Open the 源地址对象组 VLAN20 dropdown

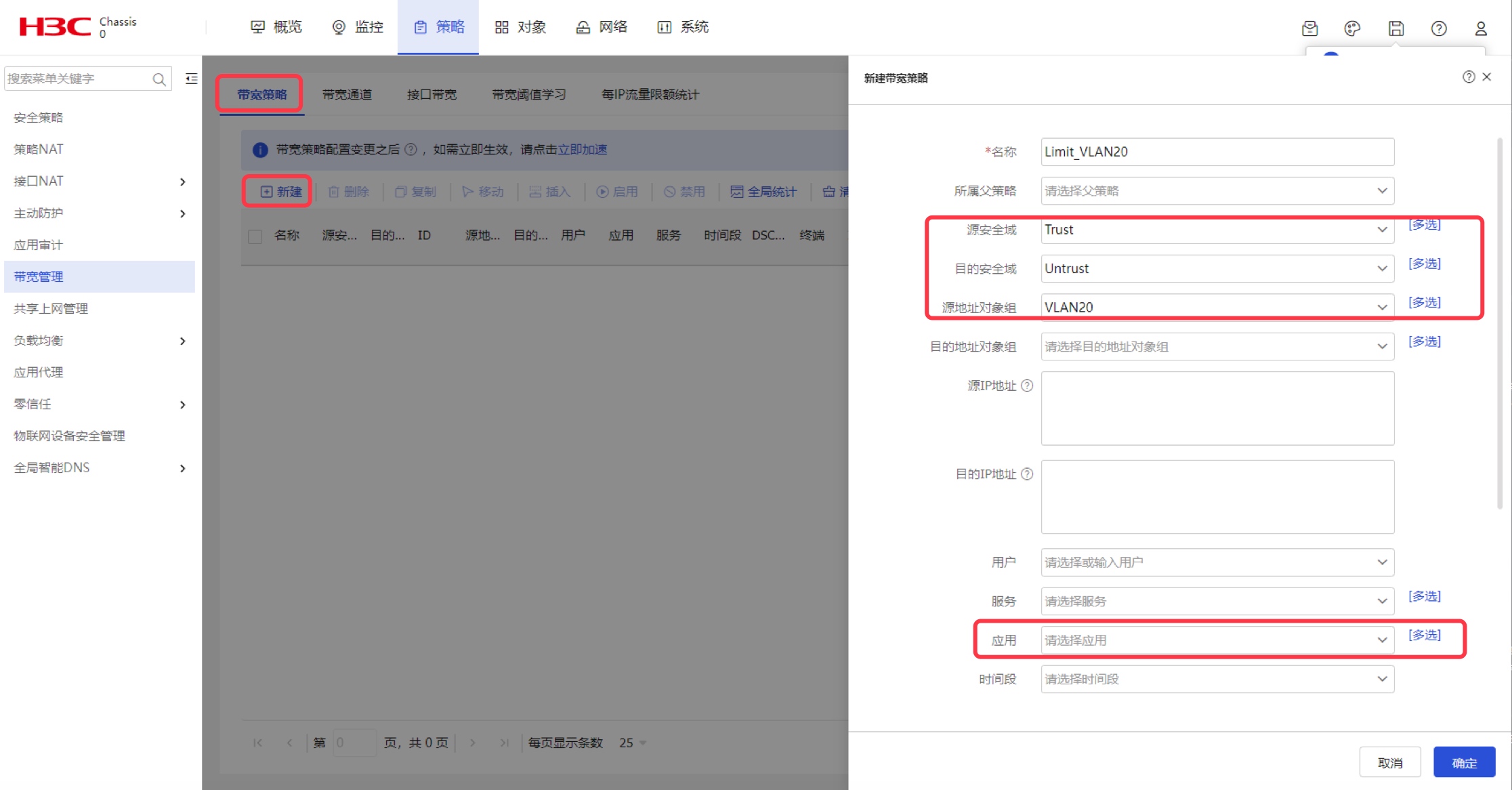point(1217,307)
